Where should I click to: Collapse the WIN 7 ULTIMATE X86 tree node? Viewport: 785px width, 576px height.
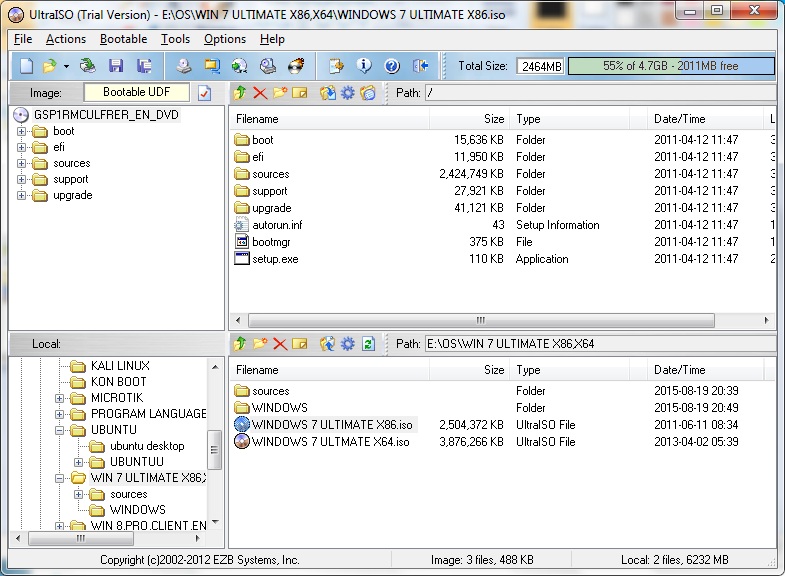[x=59, y=478]
